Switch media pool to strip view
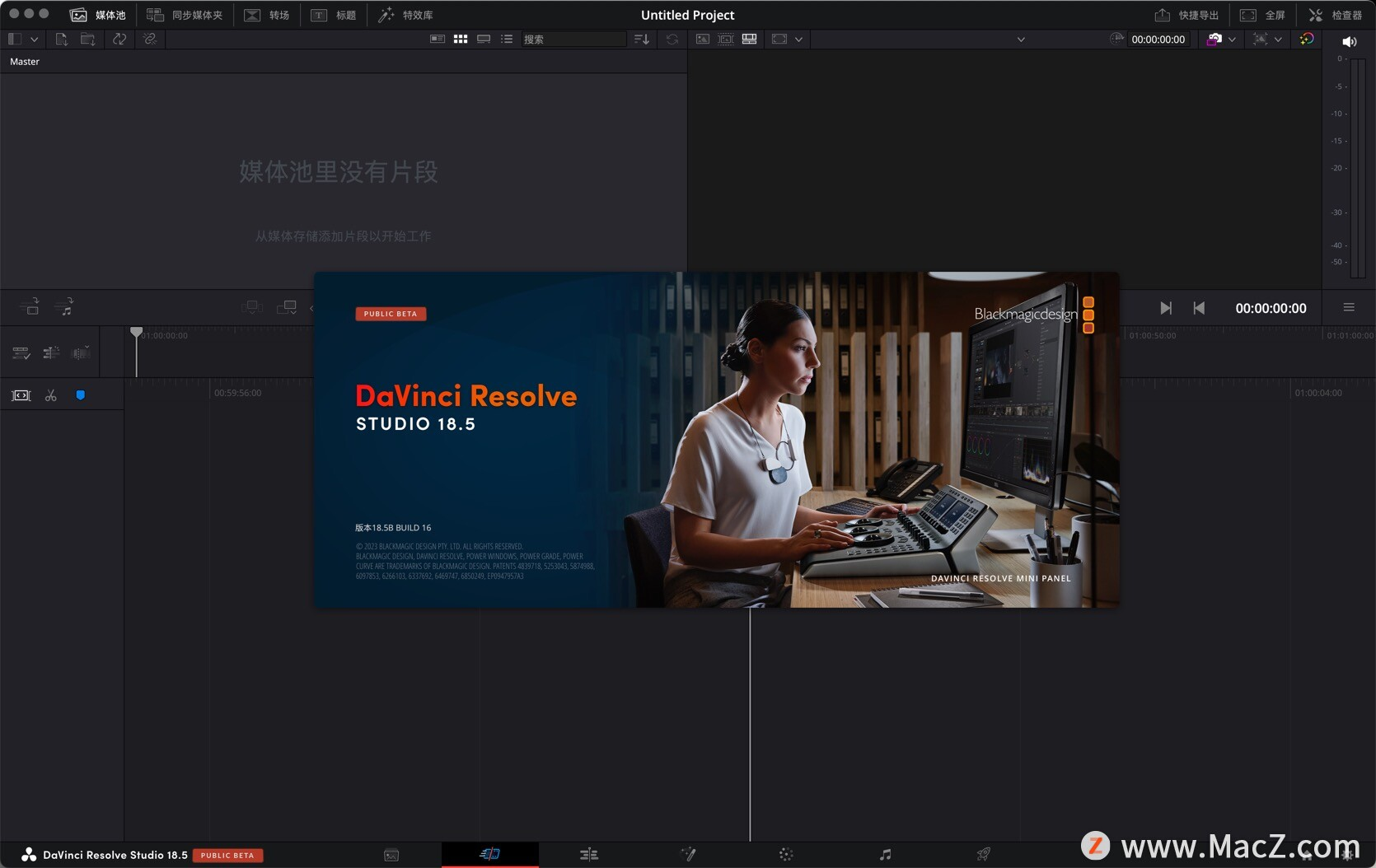 tap(484, 39)
